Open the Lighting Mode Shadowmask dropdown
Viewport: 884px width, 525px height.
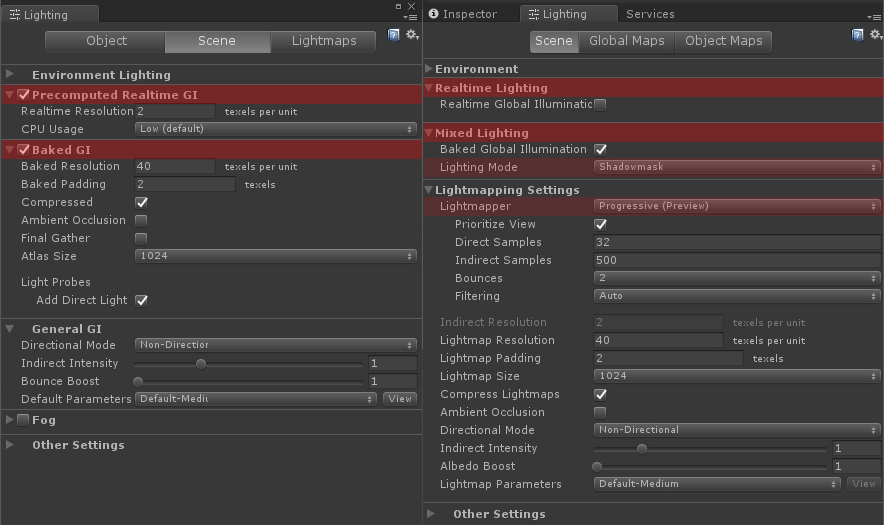tap(737, 167)
